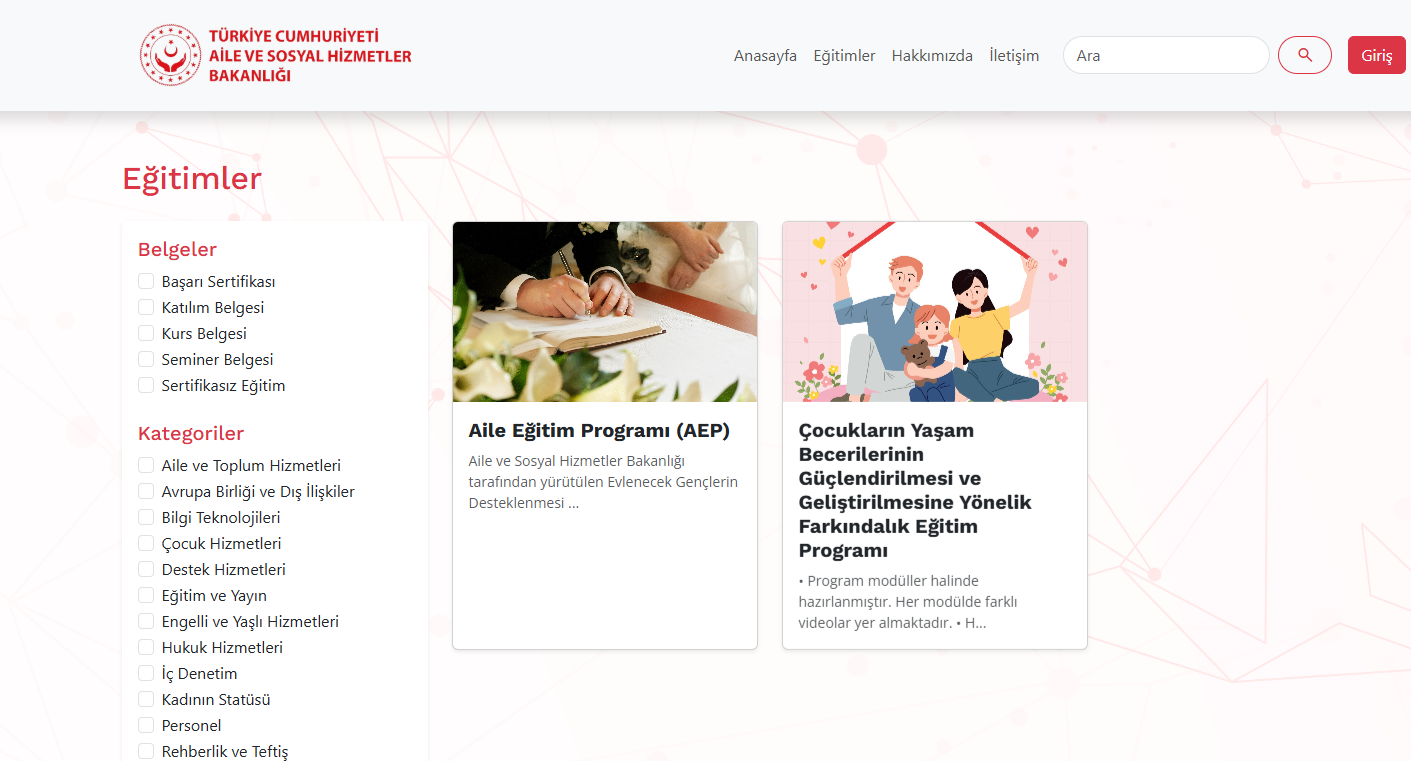Click the Aile ve Sosyal Hizmetler Bakanlığı logo
1411x761 pixels.
tap(276, 55)
